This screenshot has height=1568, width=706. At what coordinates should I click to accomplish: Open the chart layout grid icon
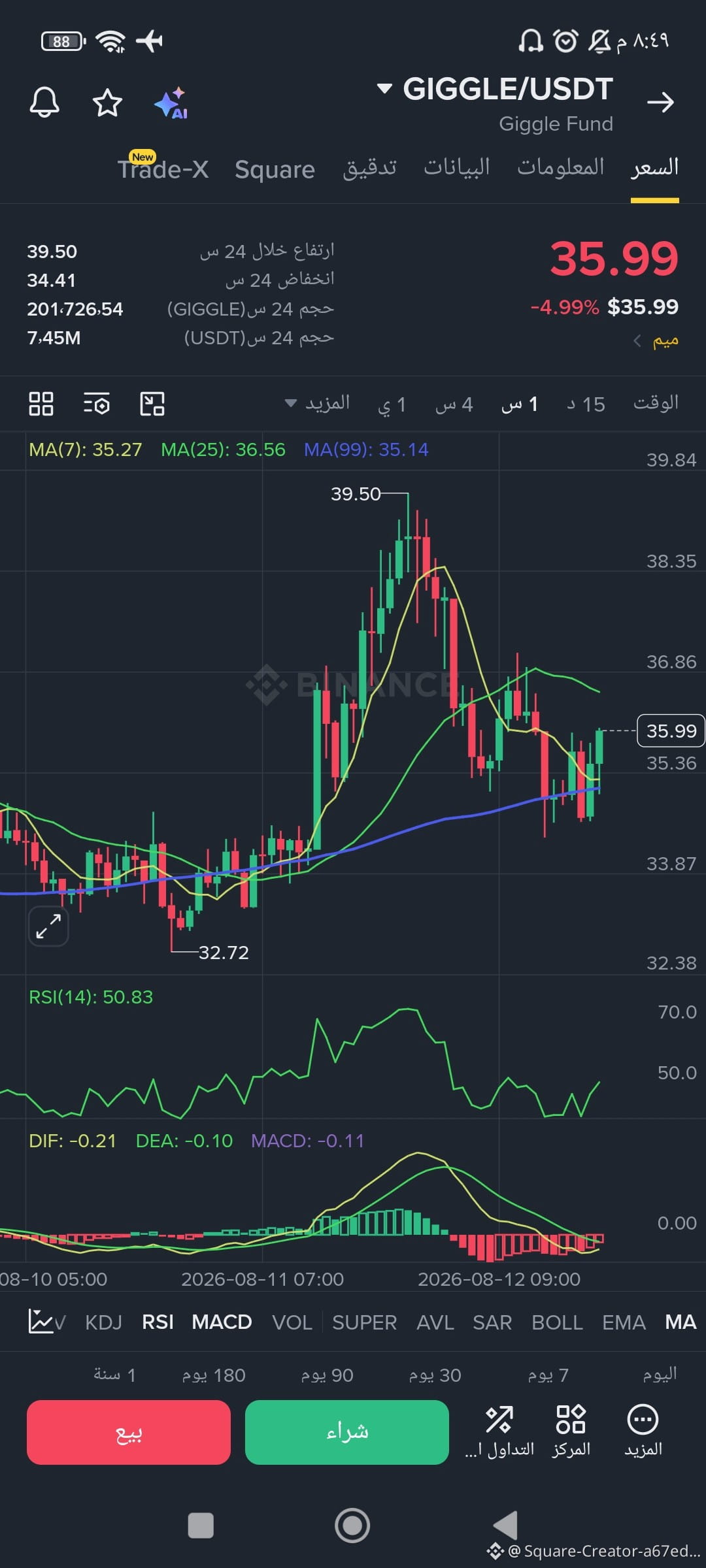[41, 404]
